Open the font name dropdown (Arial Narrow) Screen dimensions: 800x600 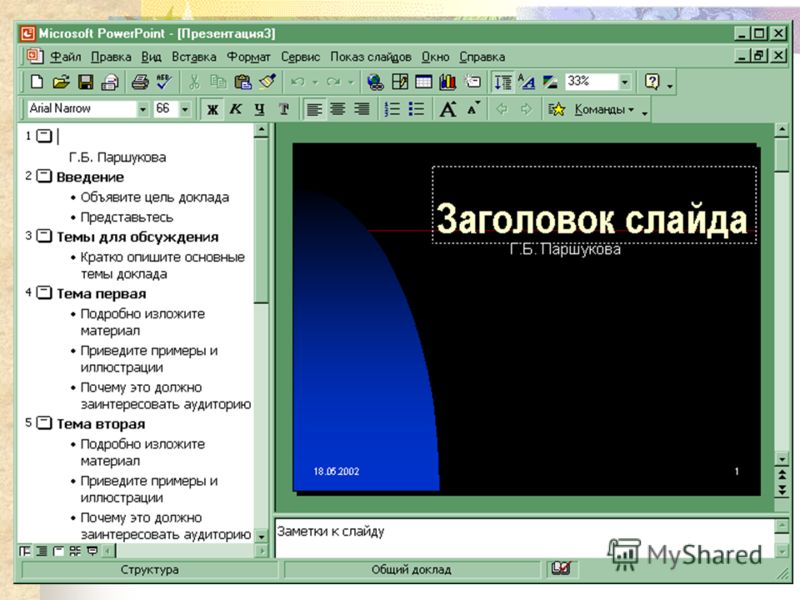click(x=143, y=109)
